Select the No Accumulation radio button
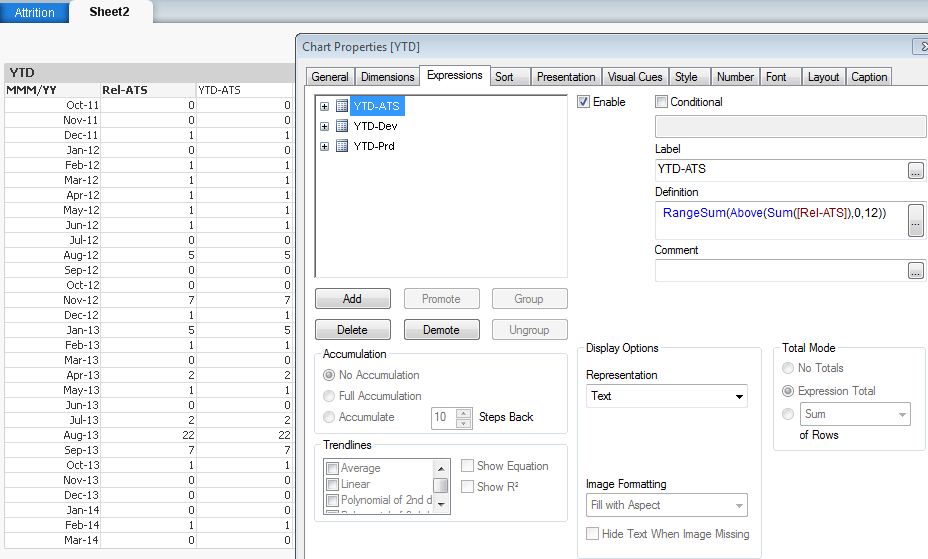The height and width of the screenshot is (559, 928). 329,375
